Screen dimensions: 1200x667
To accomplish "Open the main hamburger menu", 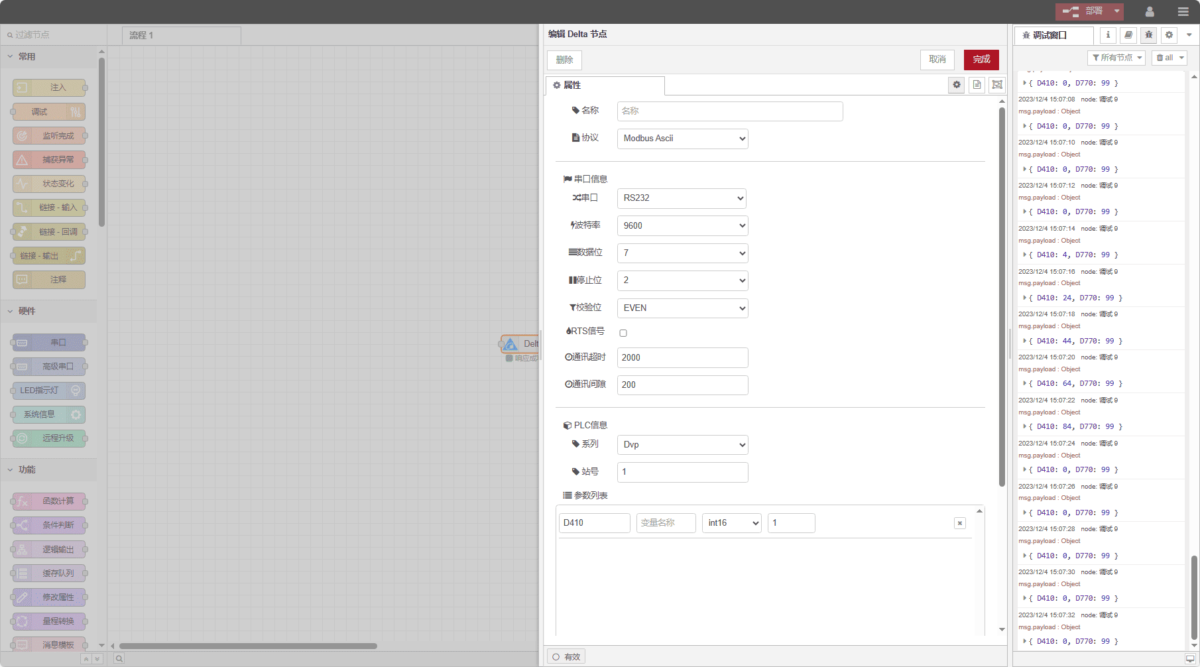I will click(1183, 11).
